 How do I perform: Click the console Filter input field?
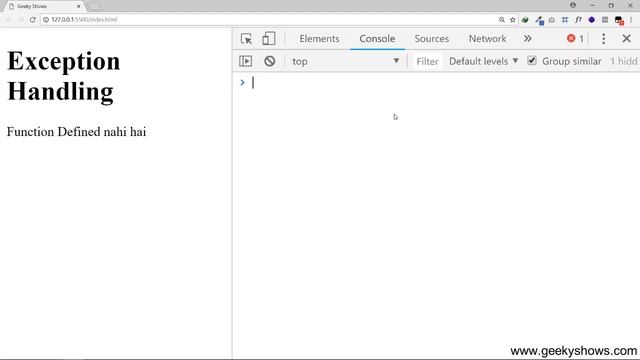[x=427, y=61]
